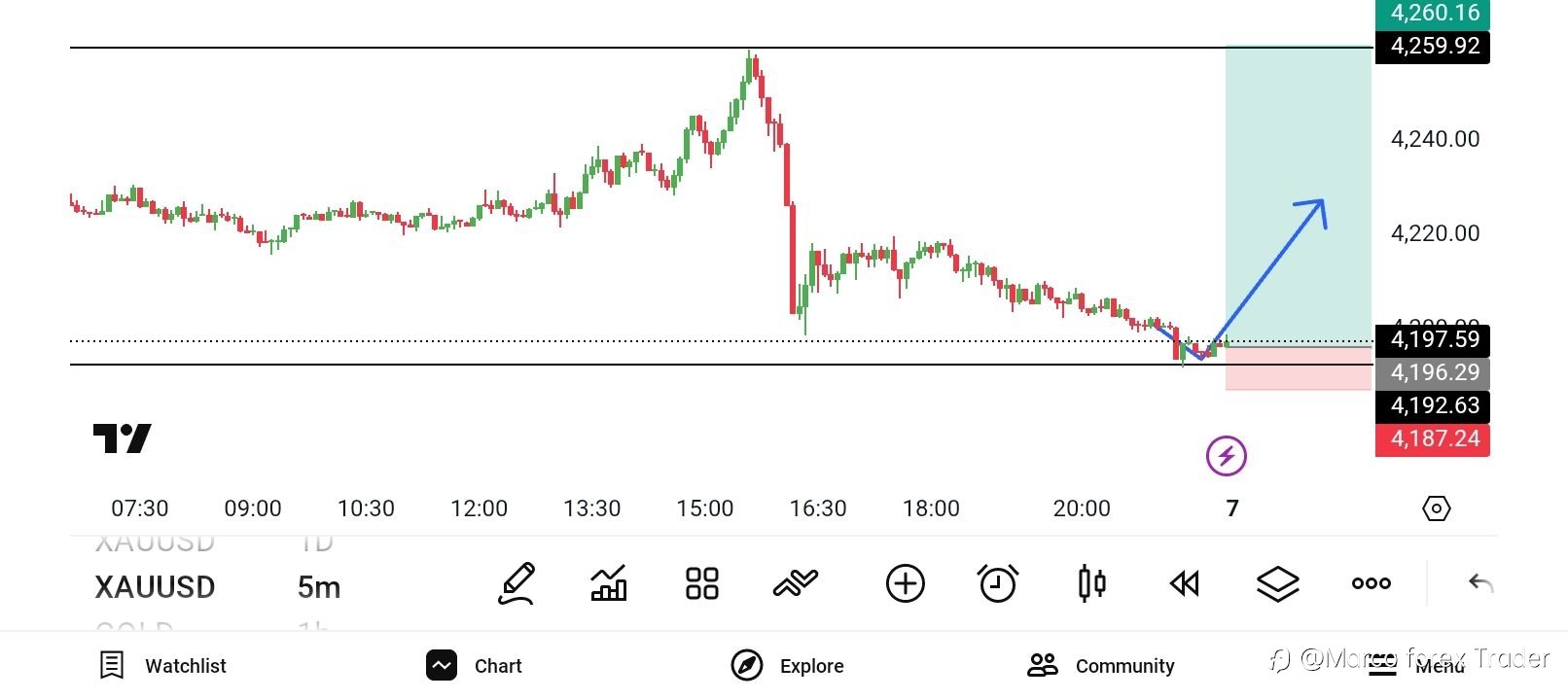The height and width of the screenshot is (700, 1568).
Task: Open the XAUUSD symbol selector
Action: [x=155, y=587]
